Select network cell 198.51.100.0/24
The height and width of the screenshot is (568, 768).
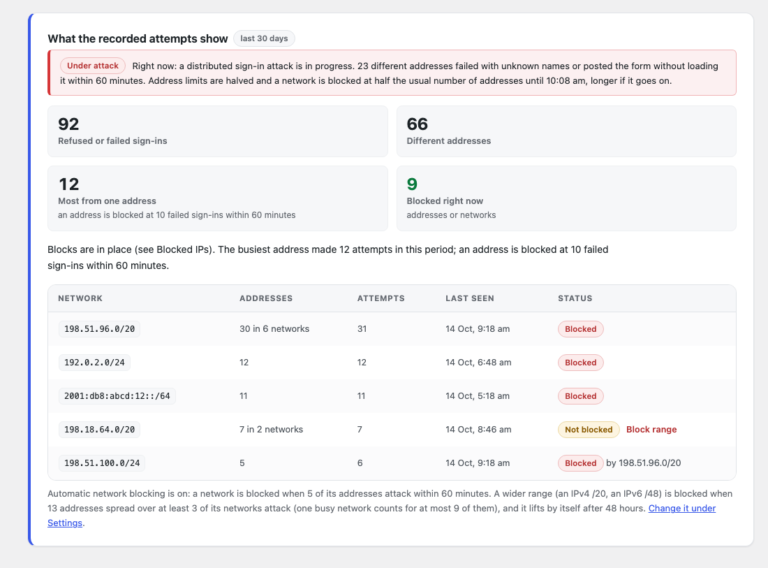102,463
